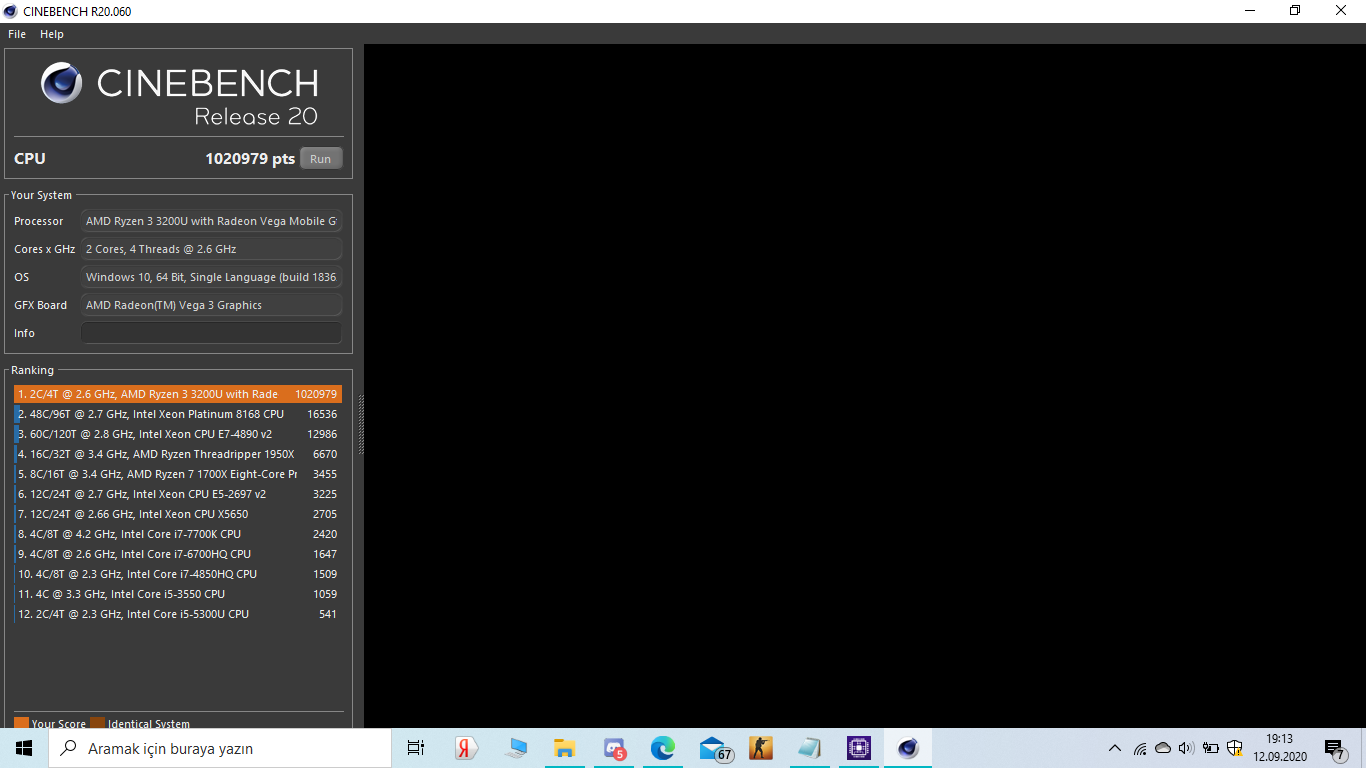Viewport: 1366px width, 768px height.
Task: Show hidden system tray icons
Action: 1115,748
